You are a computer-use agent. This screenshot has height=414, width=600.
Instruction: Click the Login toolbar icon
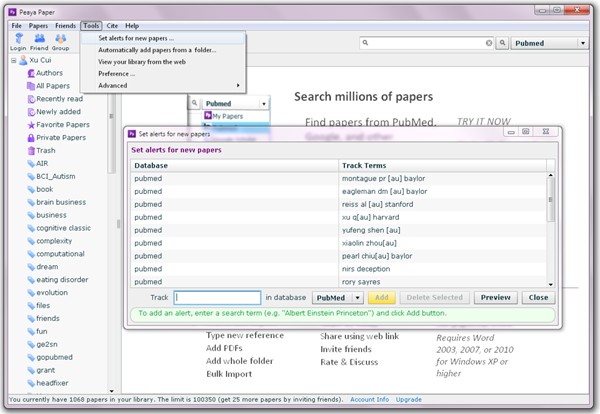(x=18, y=39)
